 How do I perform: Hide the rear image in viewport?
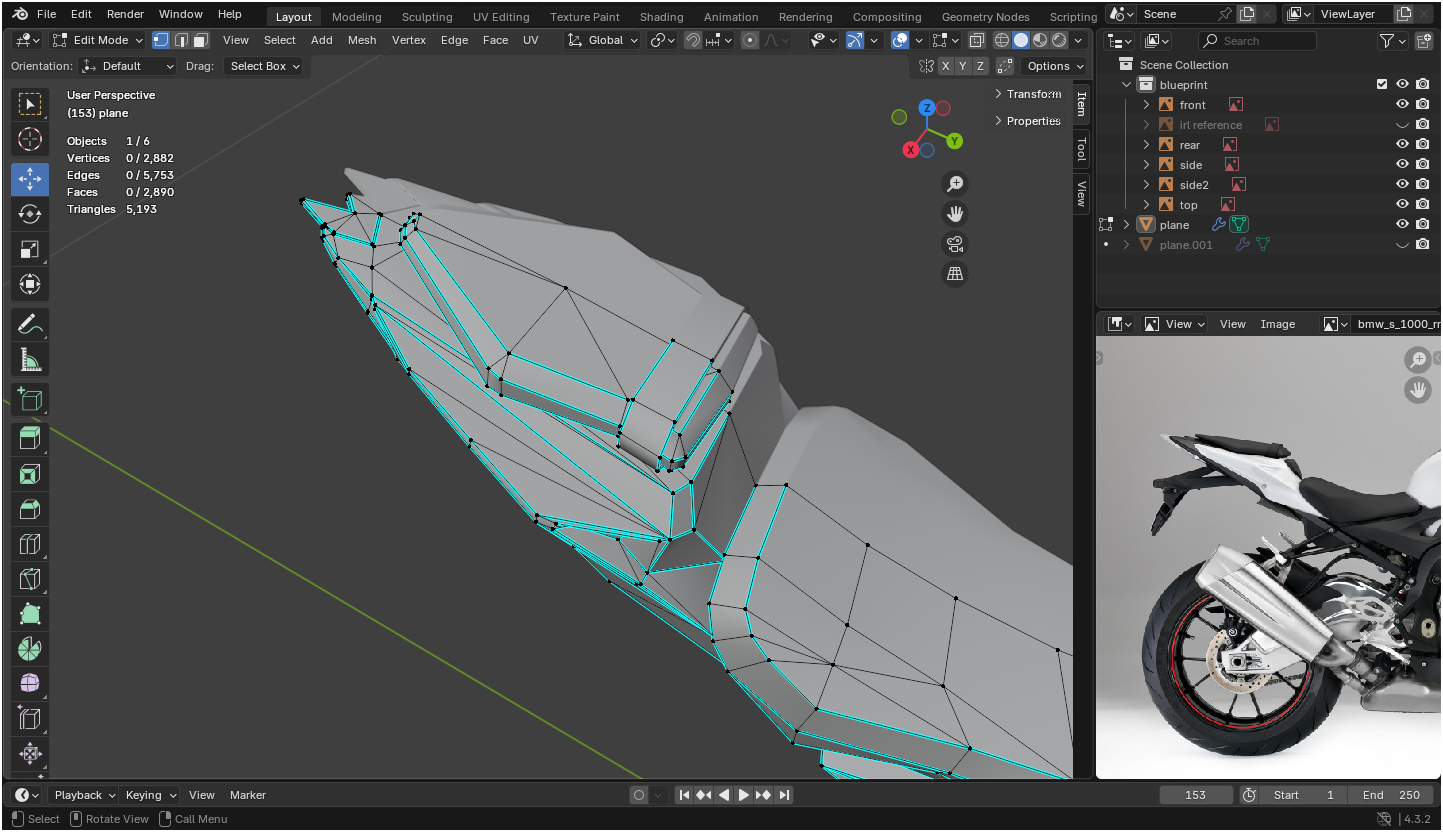coord(1402,145)
